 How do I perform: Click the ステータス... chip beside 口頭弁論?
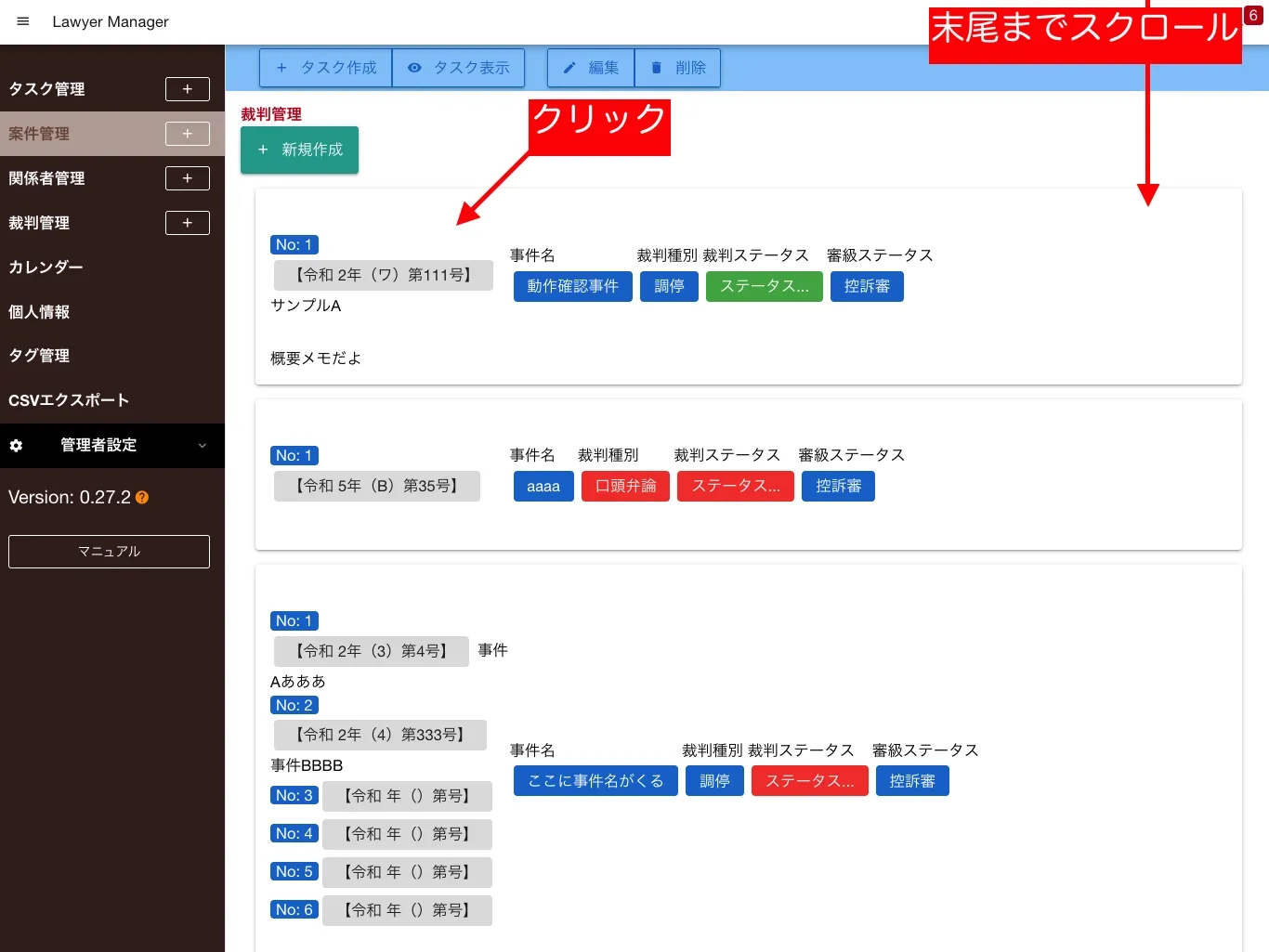[736, 486]
